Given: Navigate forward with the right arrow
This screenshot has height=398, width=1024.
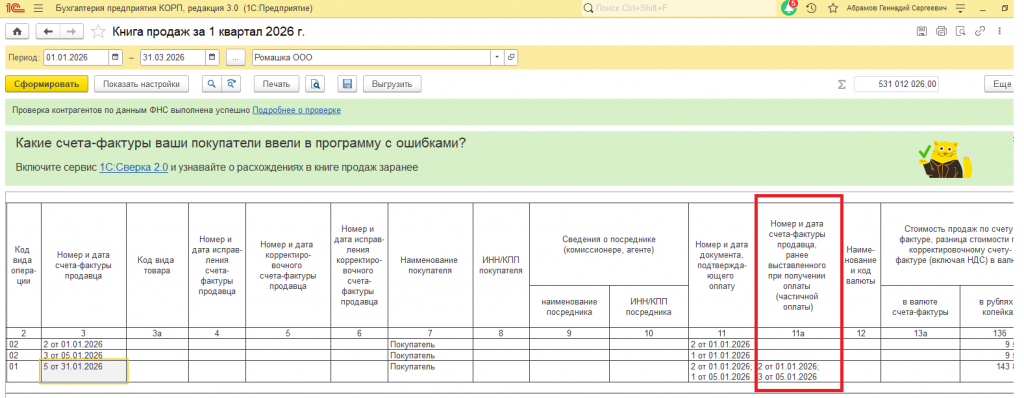Looking at the screenshot, I should click(72, 31).
